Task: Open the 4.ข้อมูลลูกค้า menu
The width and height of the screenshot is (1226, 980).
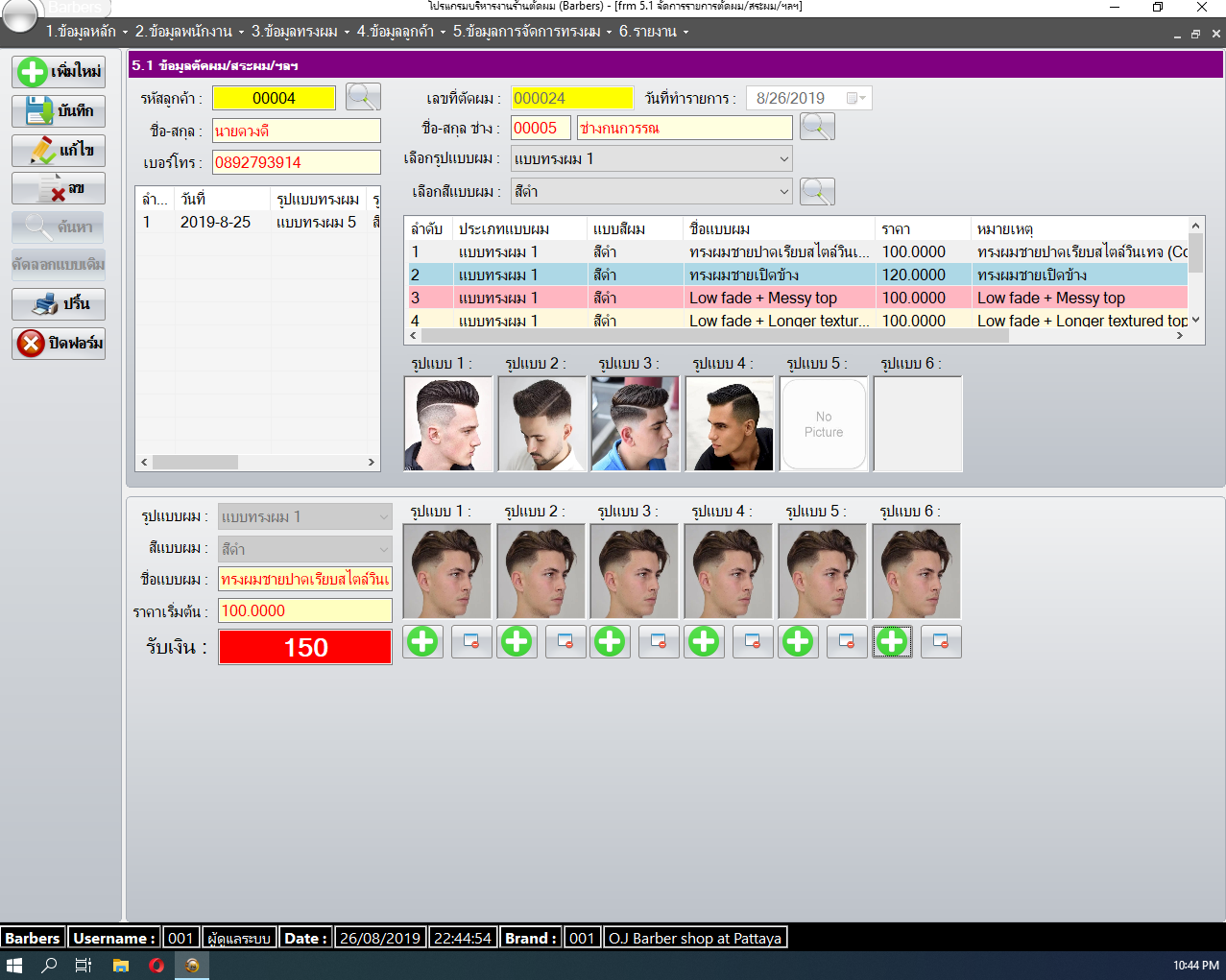Action: click(x=400, y=32)
